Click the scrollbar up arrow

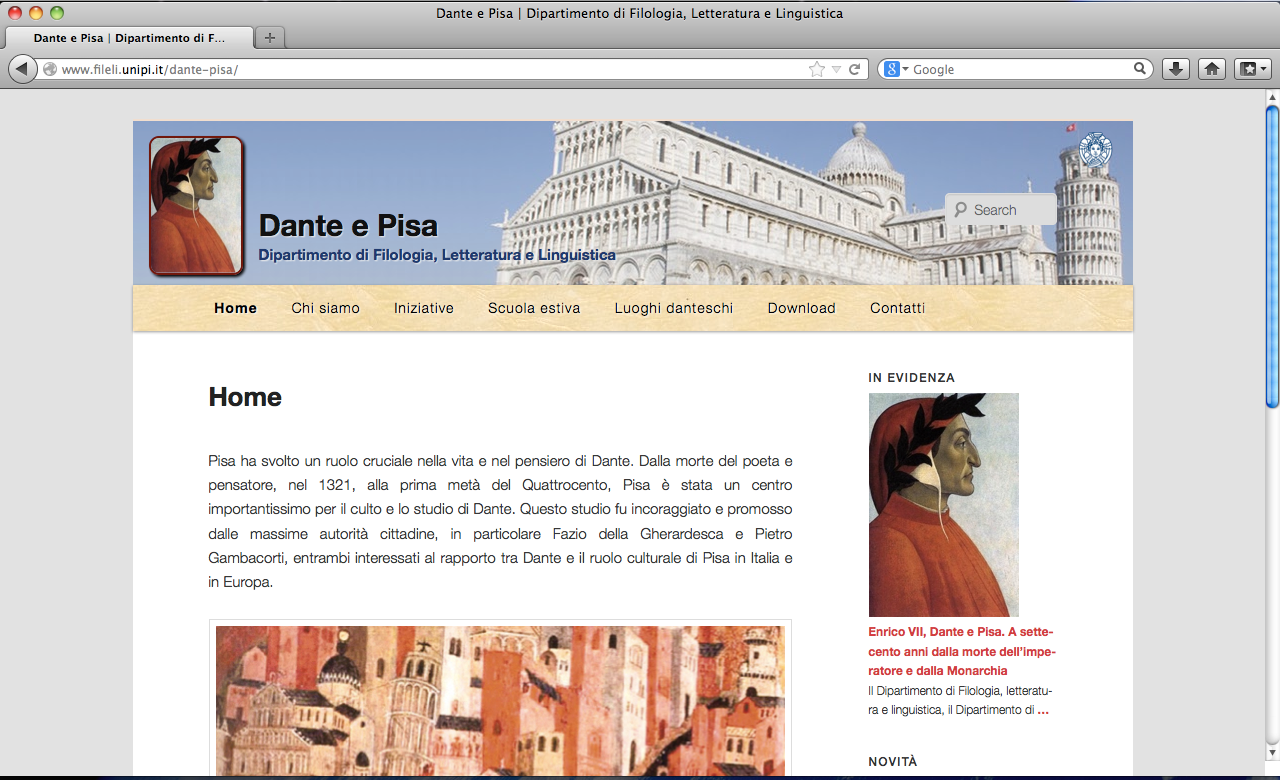pyautogui.click(x=1272, y=98)
